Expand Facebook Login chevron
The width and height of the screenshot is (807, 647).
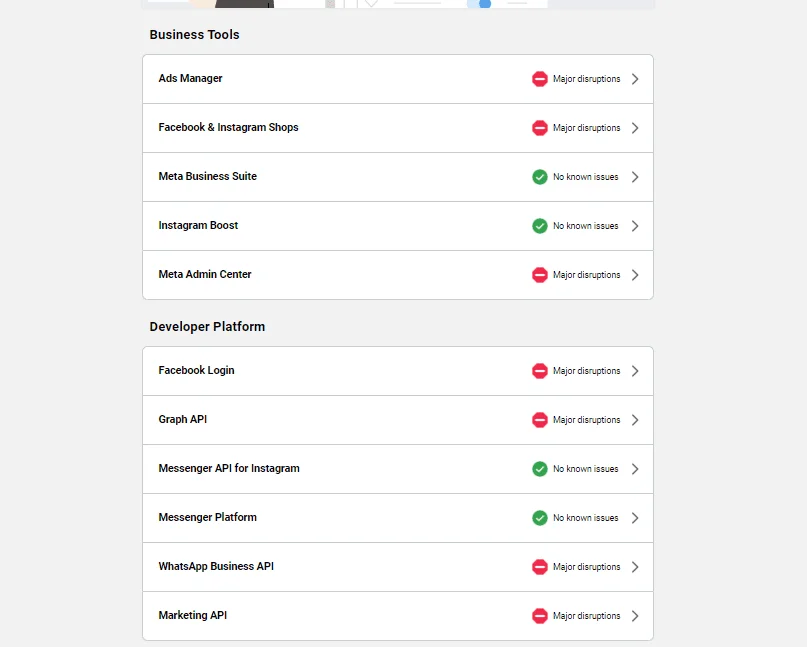click(635, 371)
